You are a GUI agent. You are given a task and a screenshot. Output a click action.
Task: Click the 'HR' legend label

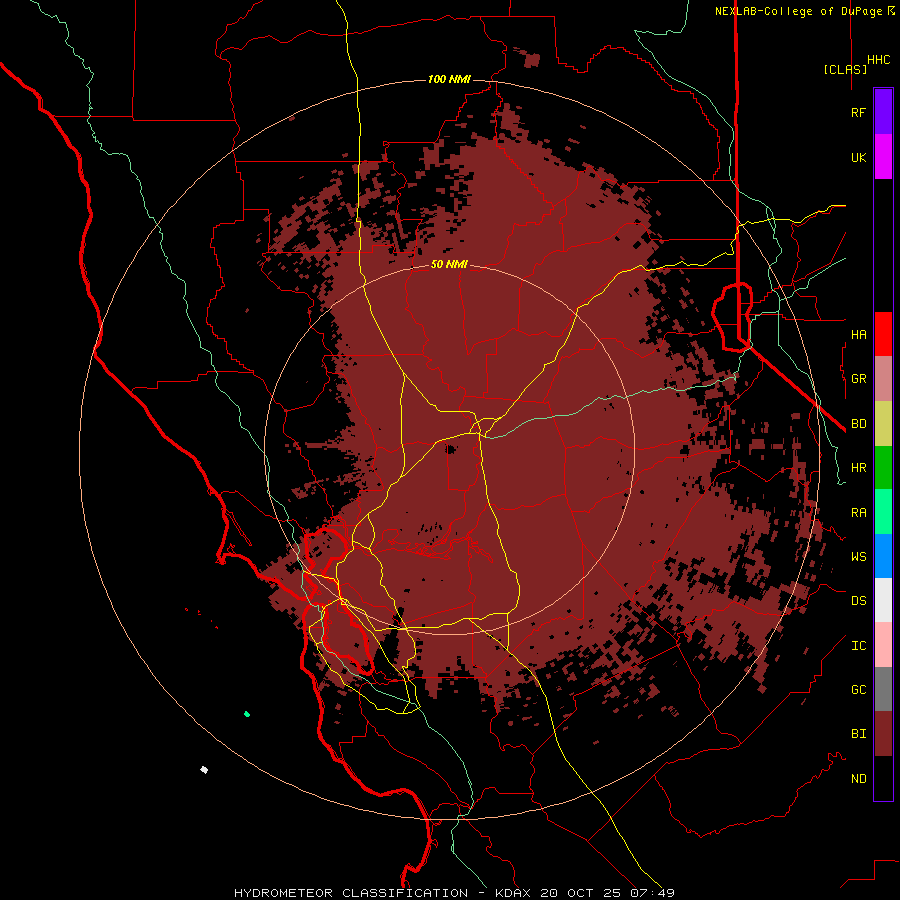(x=859, y=468)
